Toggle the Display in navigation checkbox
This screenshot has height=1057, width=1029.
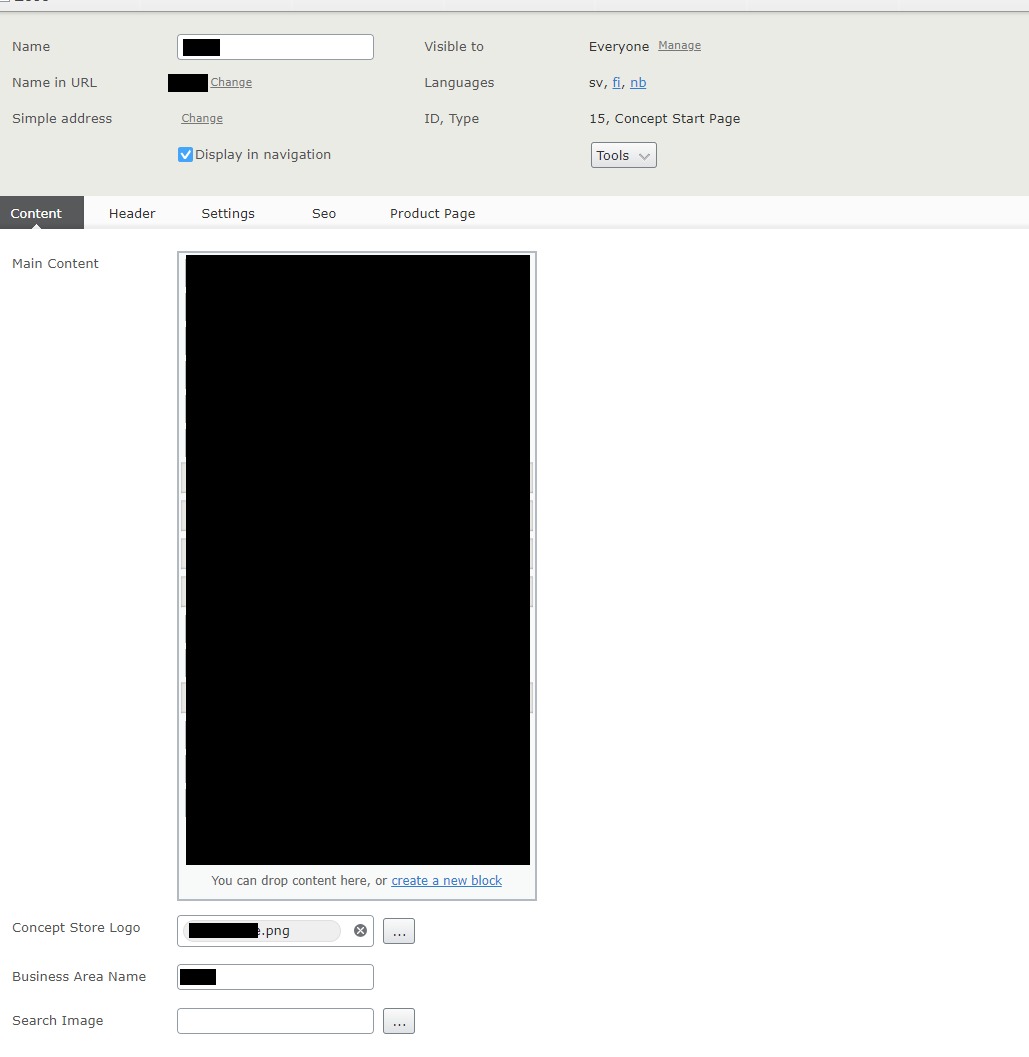click(x=185, y=155)
